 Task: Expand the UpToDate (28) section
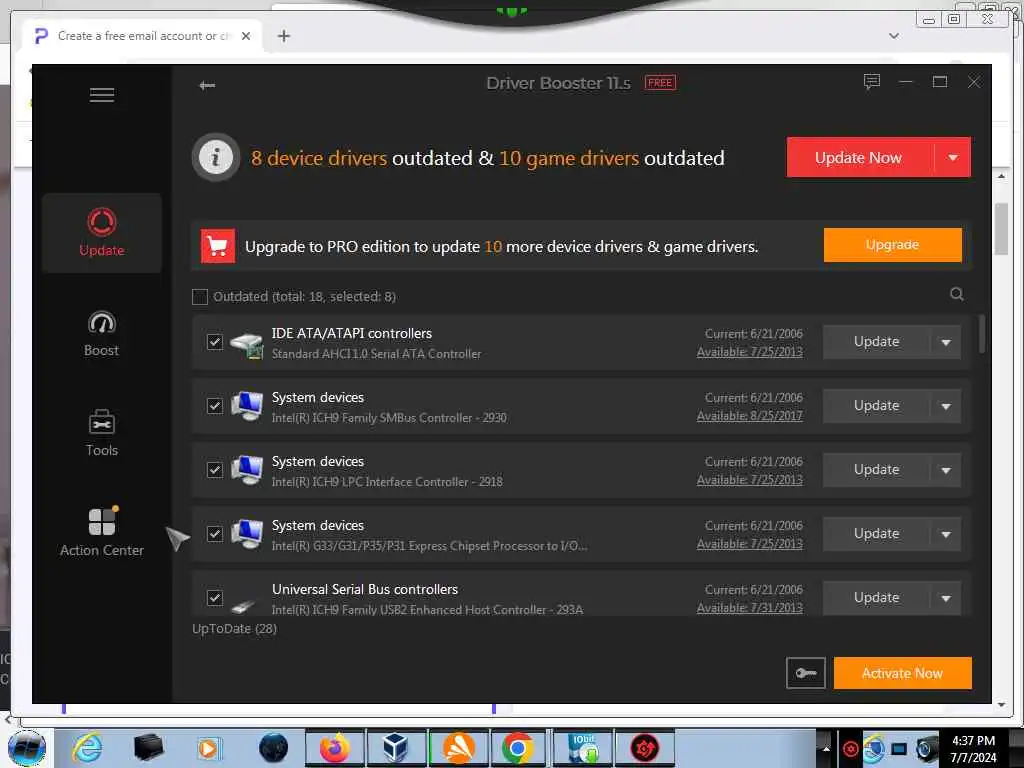point(234,628)
